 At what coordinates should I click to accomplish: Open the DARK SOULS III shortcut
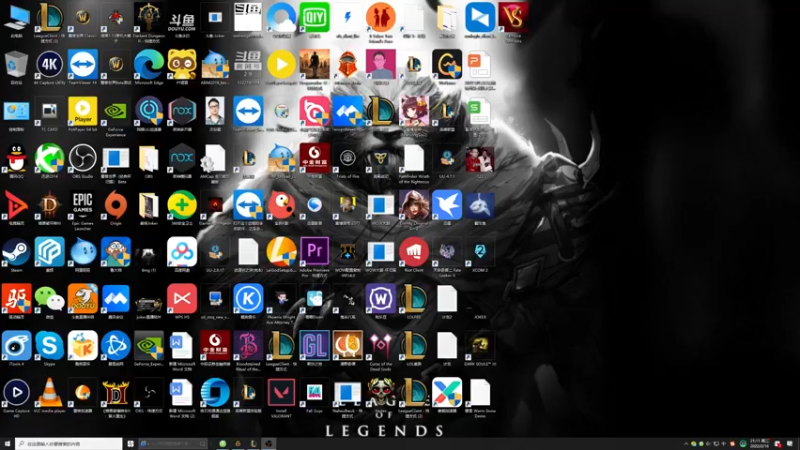pyautogui.click(x=480, y=348)
